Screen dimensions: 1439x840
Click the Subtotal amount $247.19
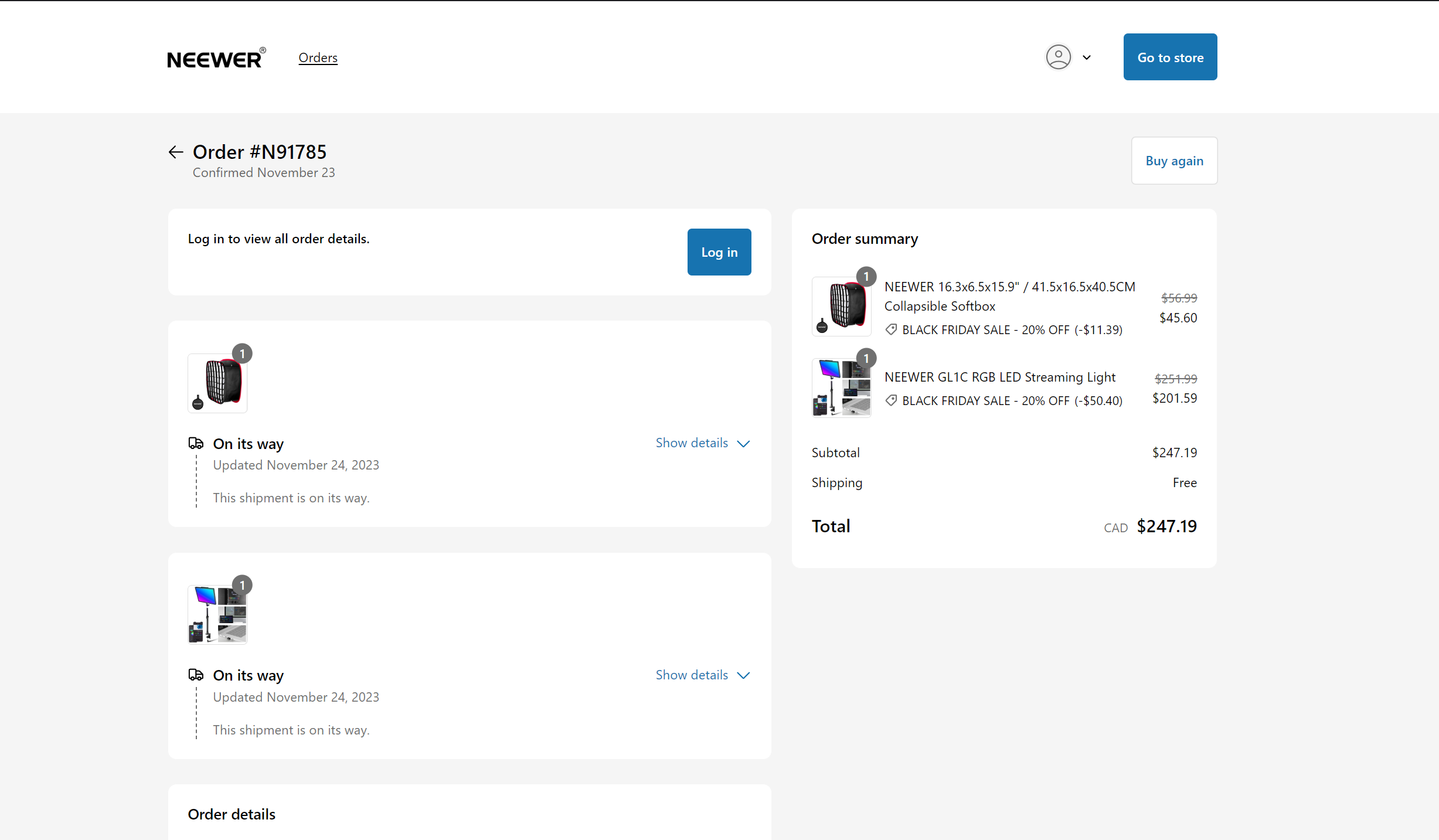[1175, 453]
